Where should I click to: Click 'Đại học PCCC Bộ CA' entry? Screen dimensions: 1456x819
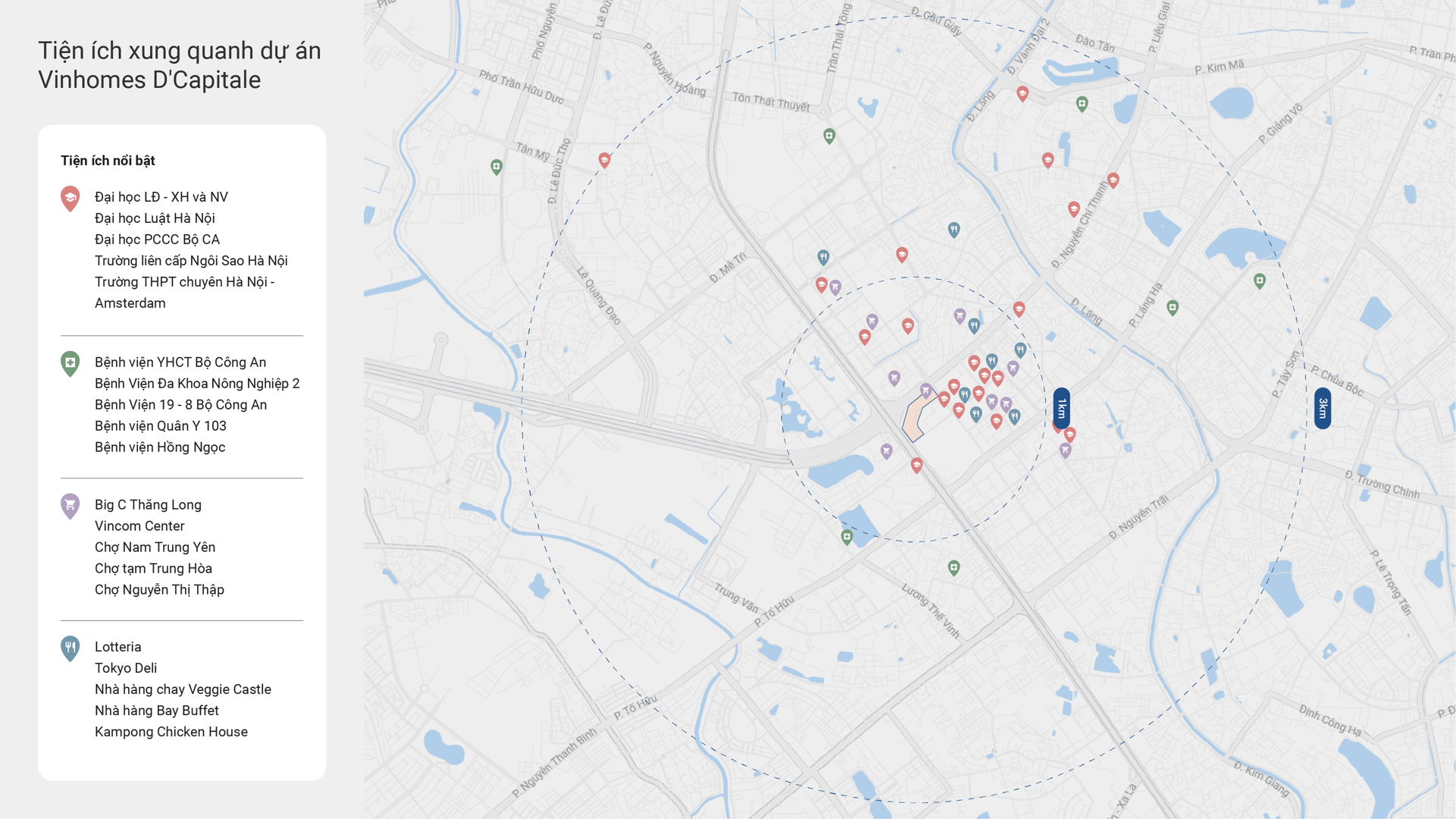[x=157, y=240]
